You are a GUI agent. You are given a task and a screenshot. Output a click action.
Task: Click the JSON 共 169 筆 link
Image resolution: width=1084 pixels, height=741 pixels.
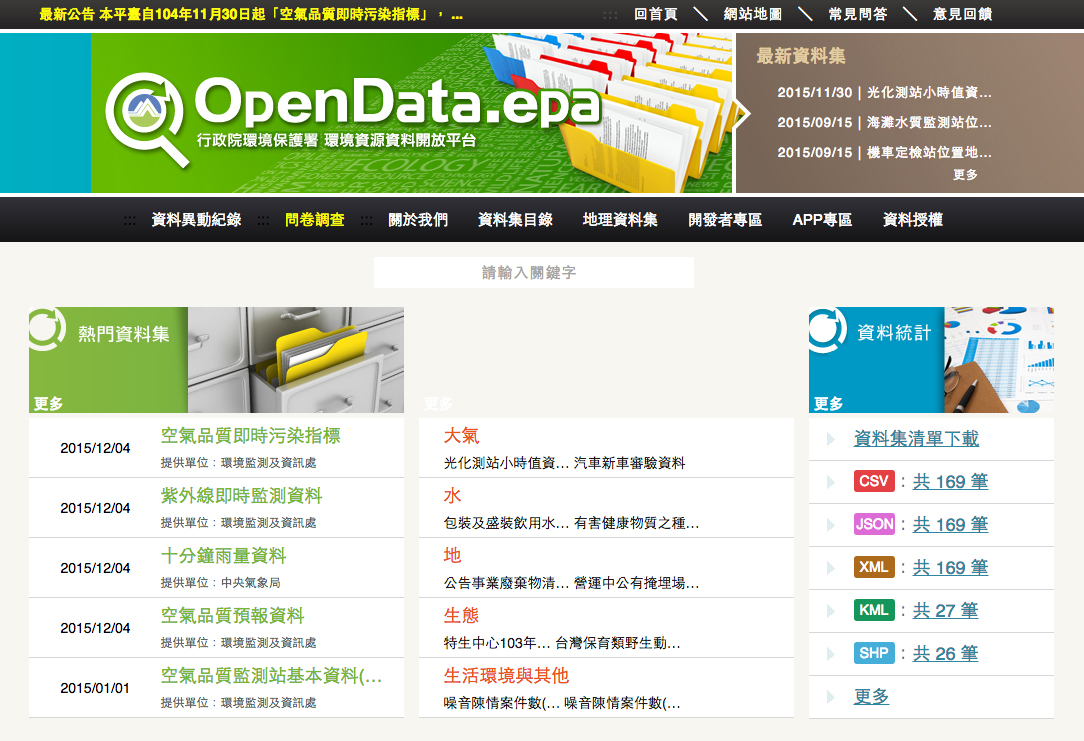[950, 525]
